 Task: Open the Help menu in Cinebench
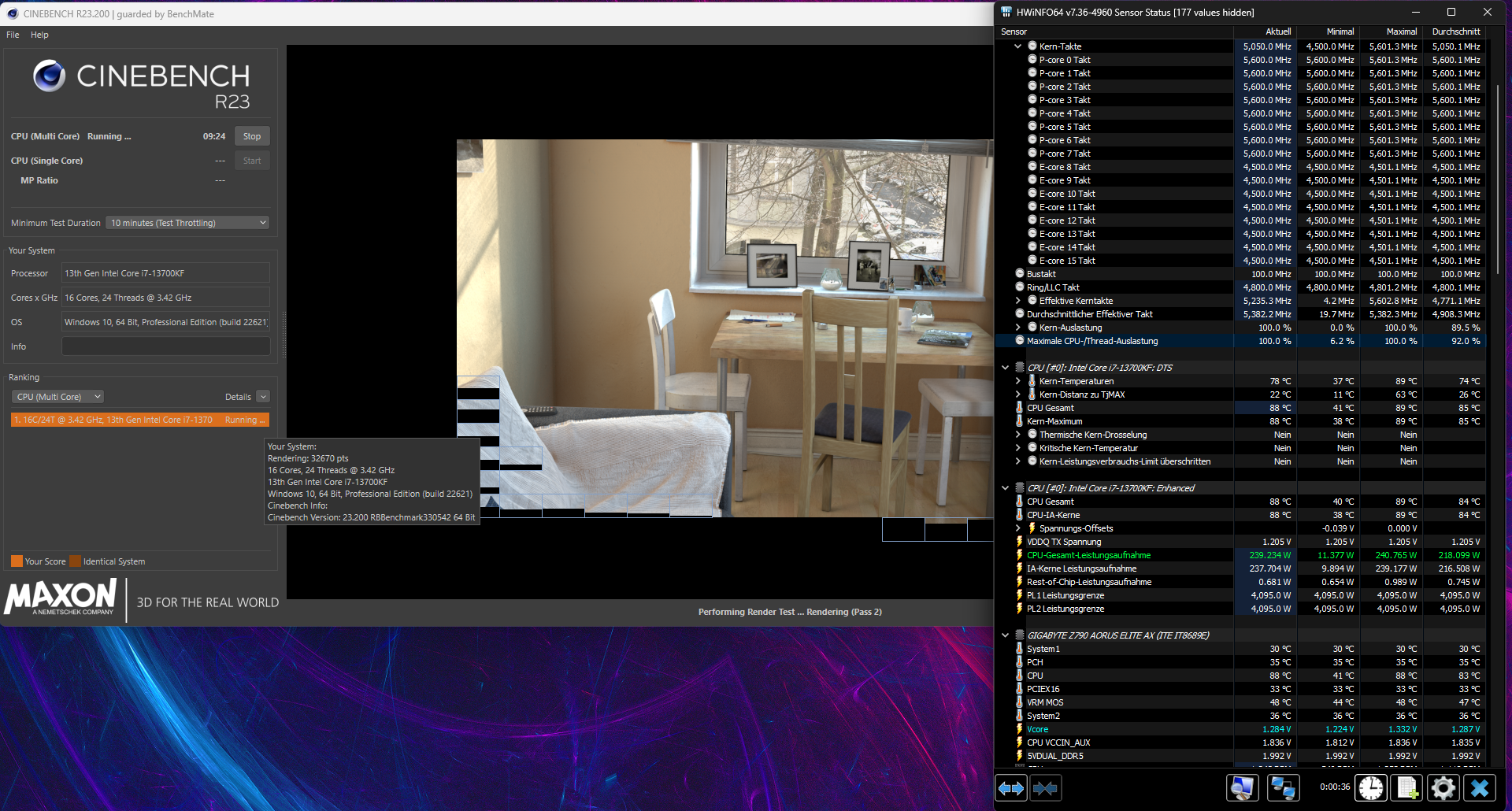click(39, 35)
